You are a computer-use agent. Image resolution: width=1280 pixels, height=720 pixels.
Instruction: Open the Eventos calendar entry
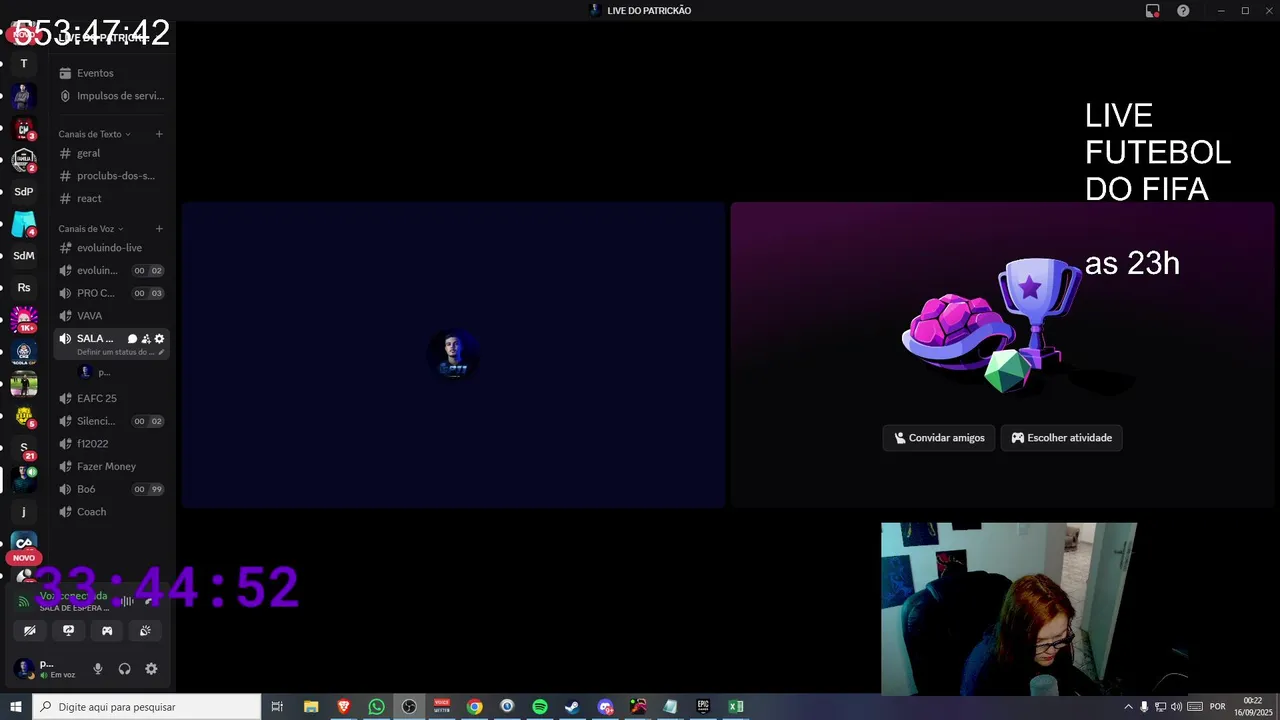point(110,73)
